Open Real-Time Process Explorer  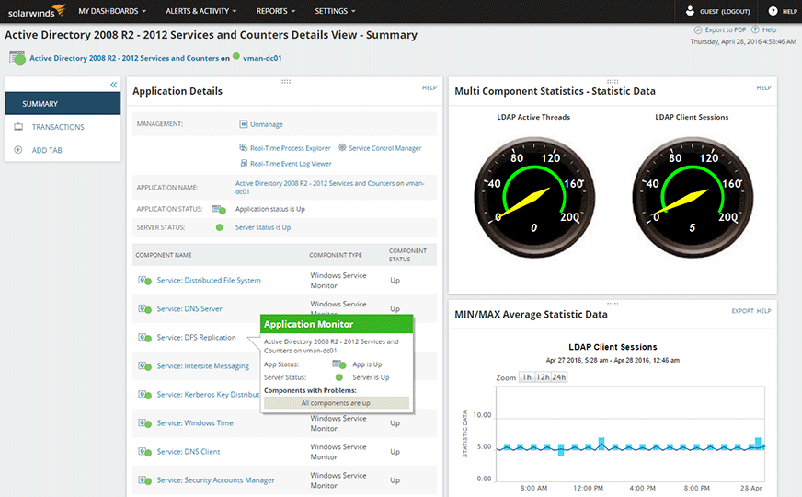pos(290,148)
